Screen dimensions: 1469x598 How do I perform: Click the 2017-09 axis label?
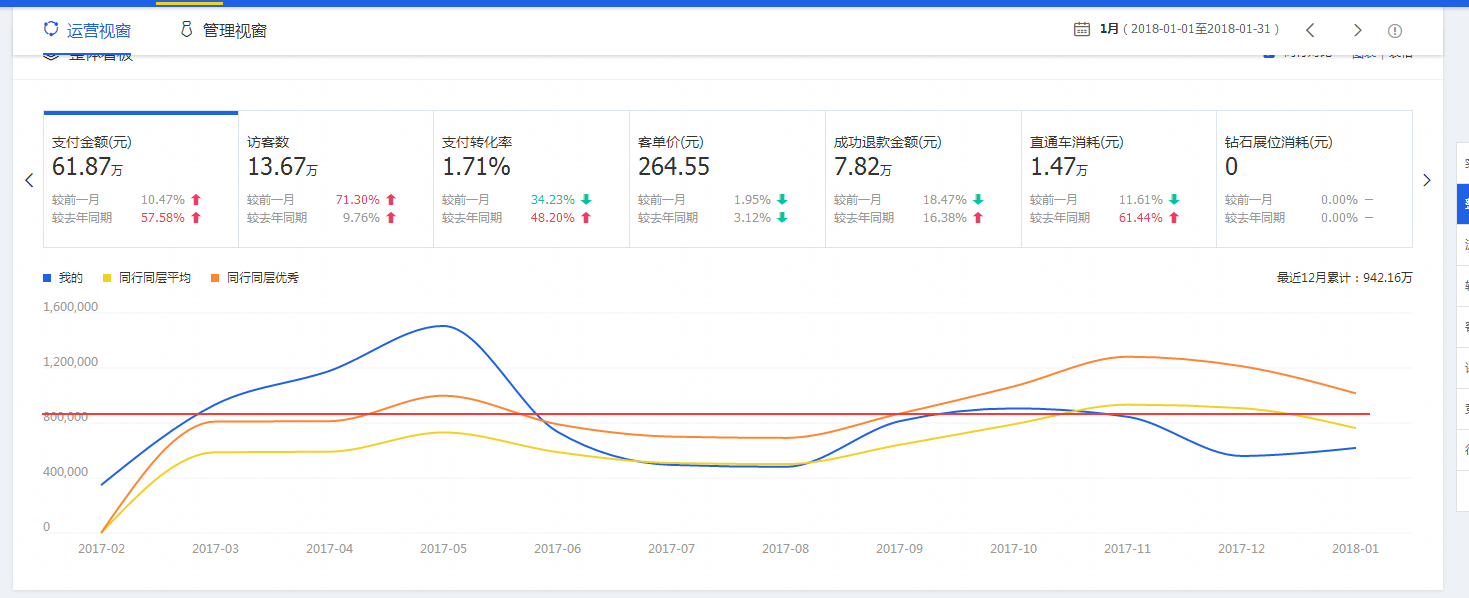coord(899,548)
